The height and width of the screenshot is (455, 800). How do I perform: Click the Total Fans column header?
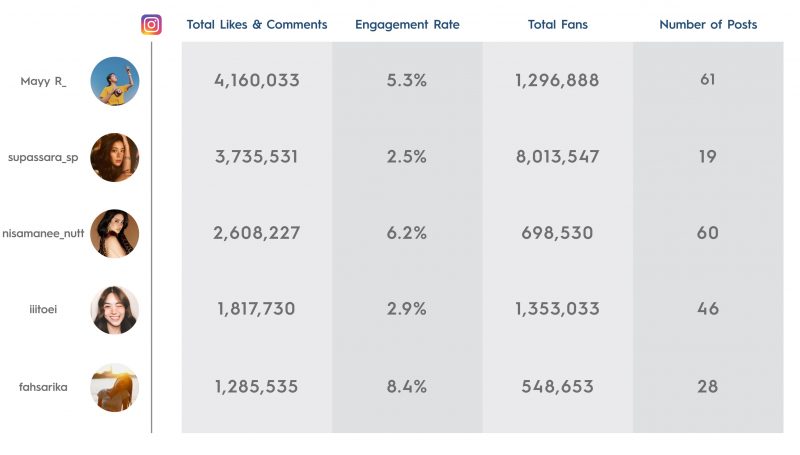coord(558,24)
